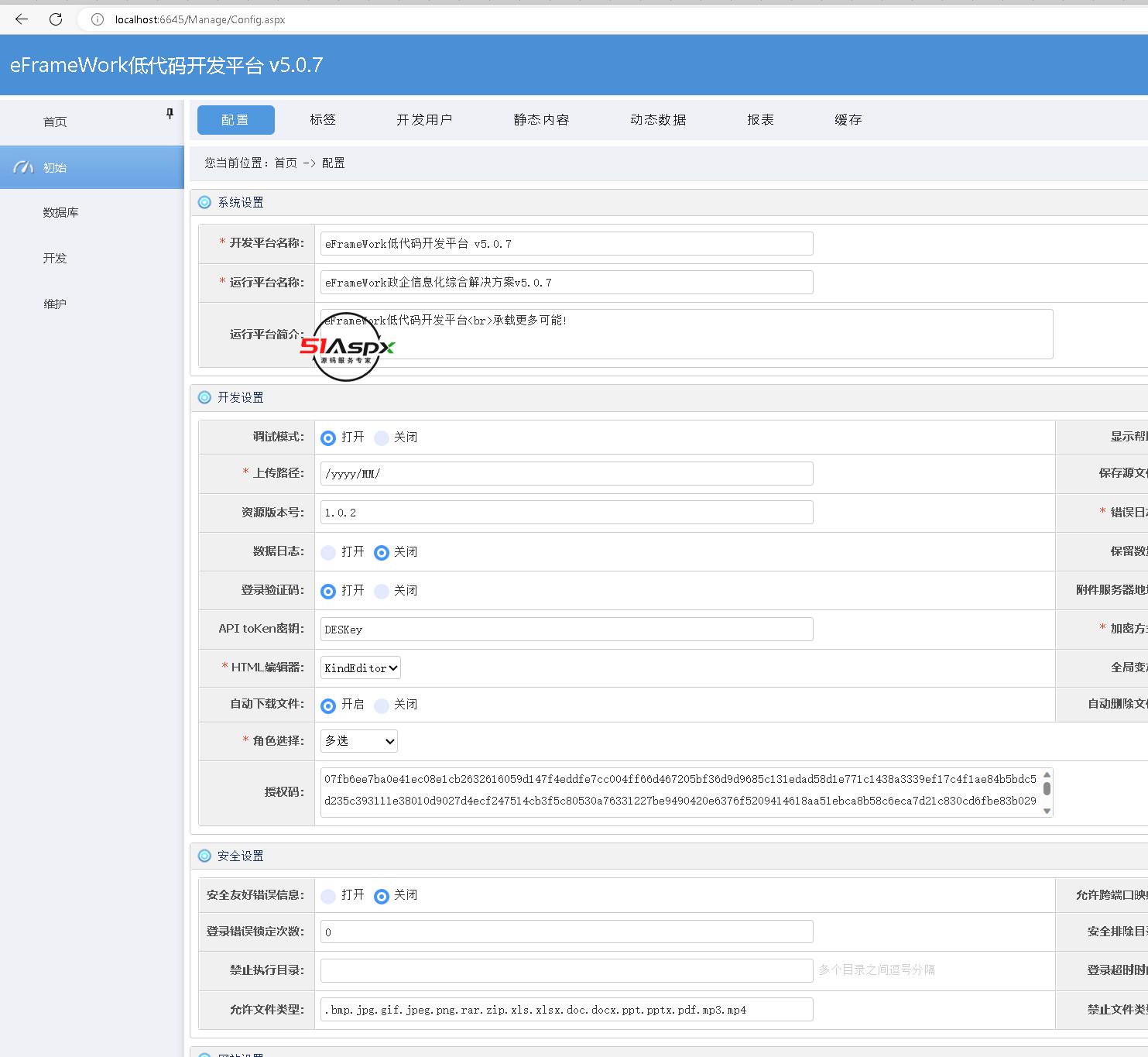Click the 开发设置 section circle icon
This screenshot has width=1148, height=1057.
(204, 397)
